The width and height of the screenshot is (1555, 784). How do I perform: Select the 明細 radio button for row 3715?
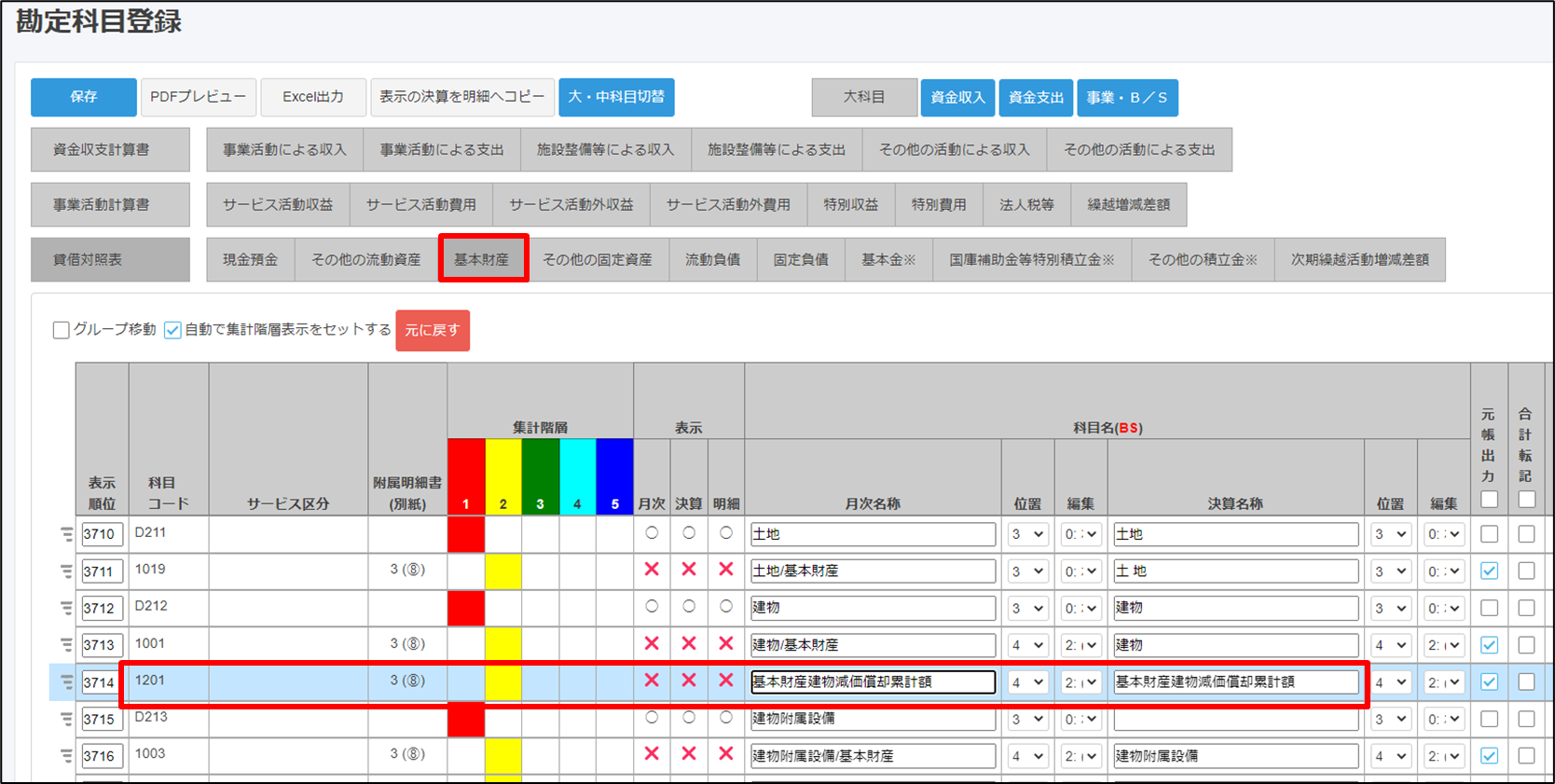(726, 717)
